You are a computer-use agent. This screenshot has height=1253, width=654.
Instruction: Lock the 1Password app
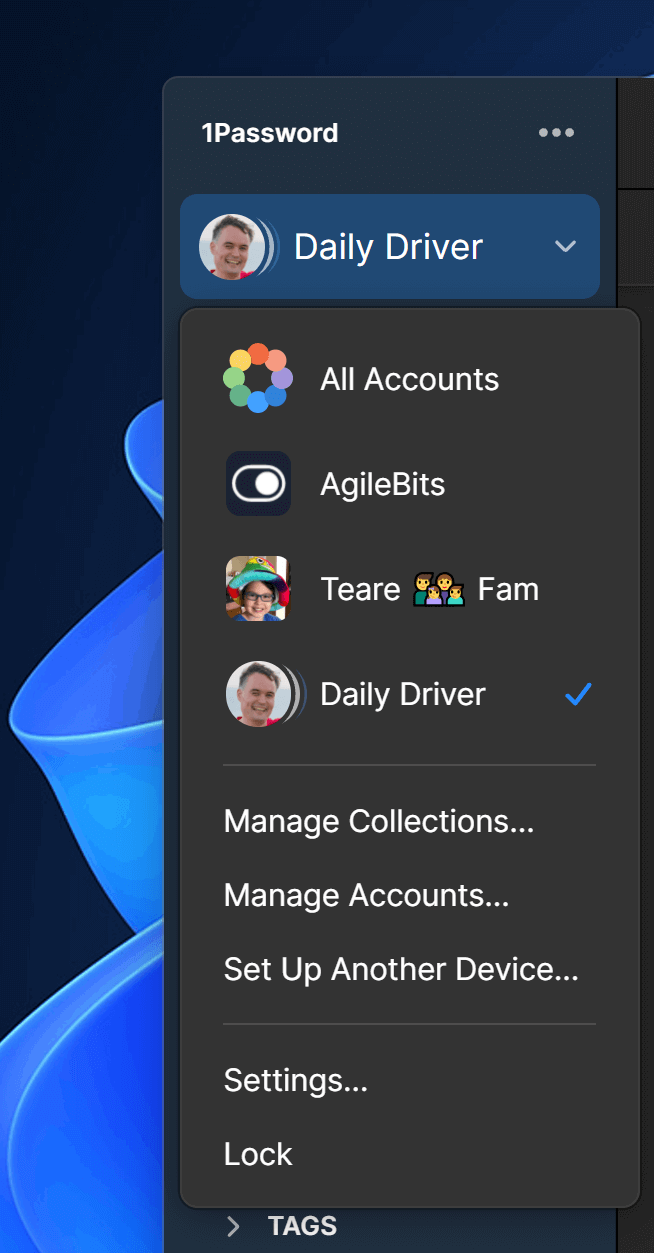coord(258,1154)
